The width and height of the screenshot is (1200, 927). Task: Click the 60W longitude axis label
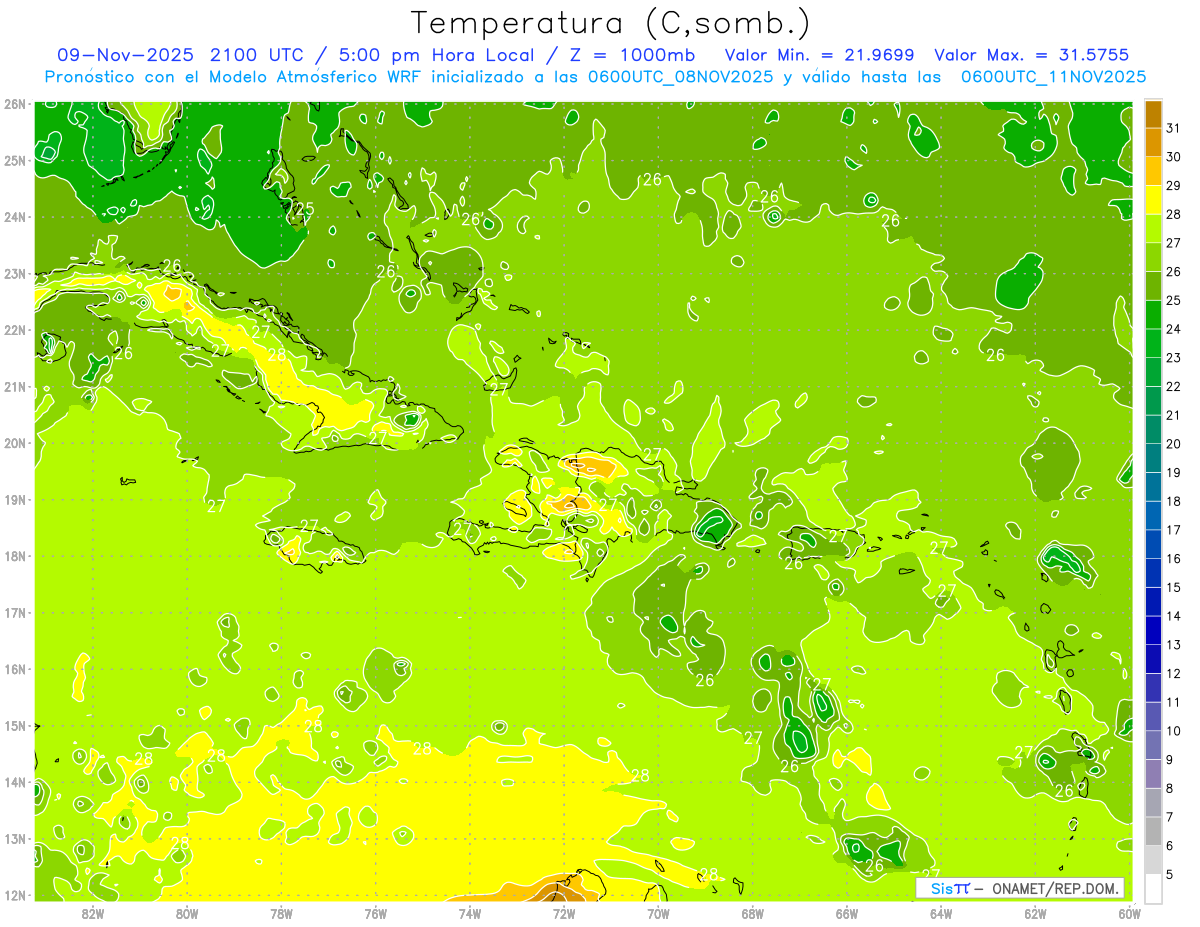click(x=1129, y=913)
